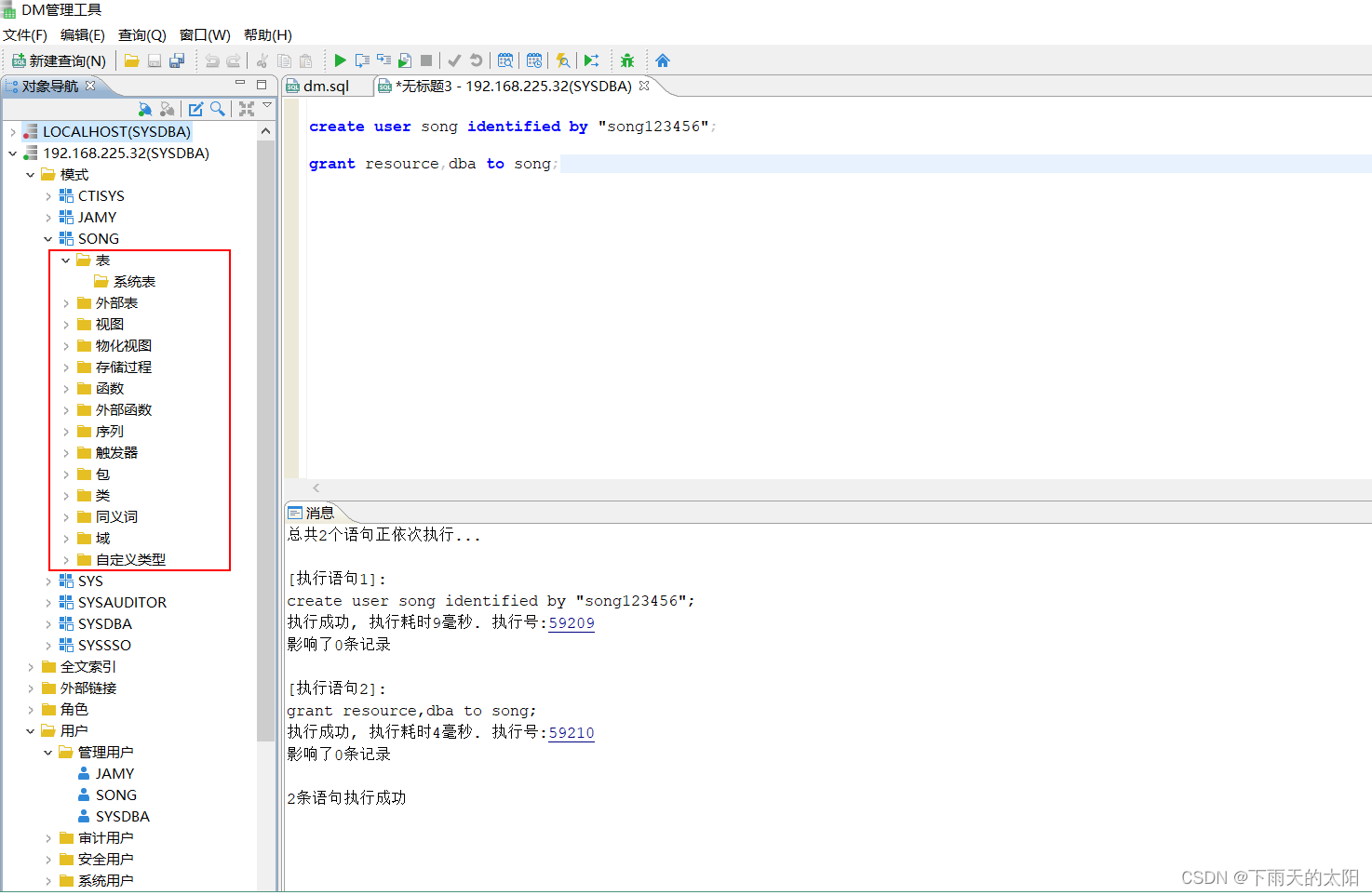Click the new connection icon in navigator
The image size is (1372, 895).
tap(145, 109)
